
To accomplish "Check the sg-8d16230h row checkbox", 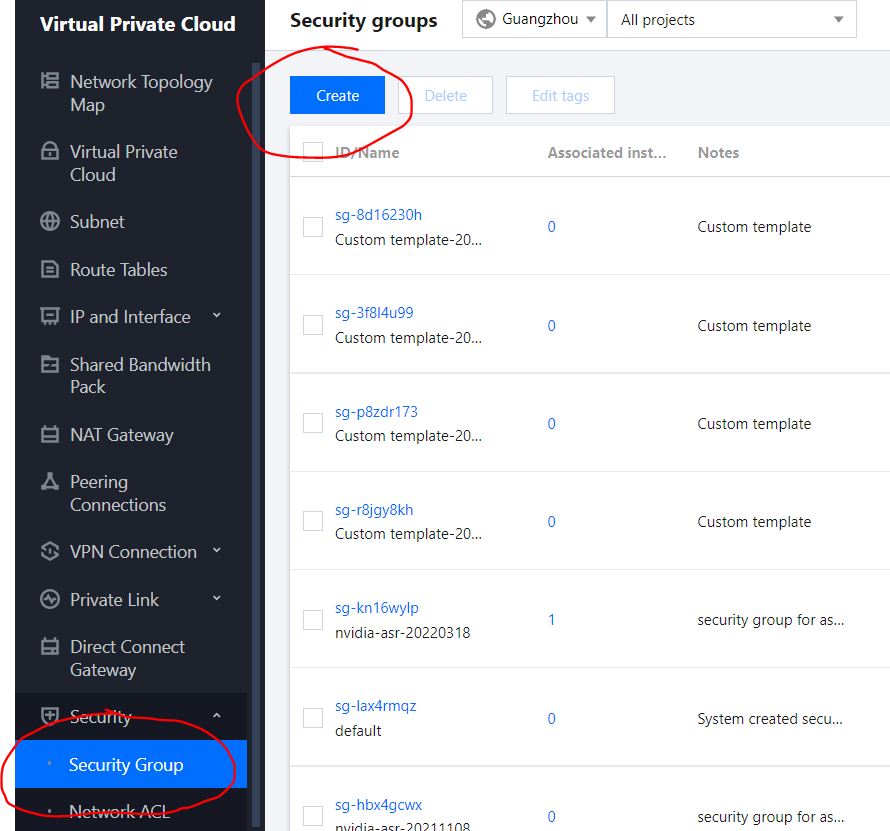I will click(312, 227).
